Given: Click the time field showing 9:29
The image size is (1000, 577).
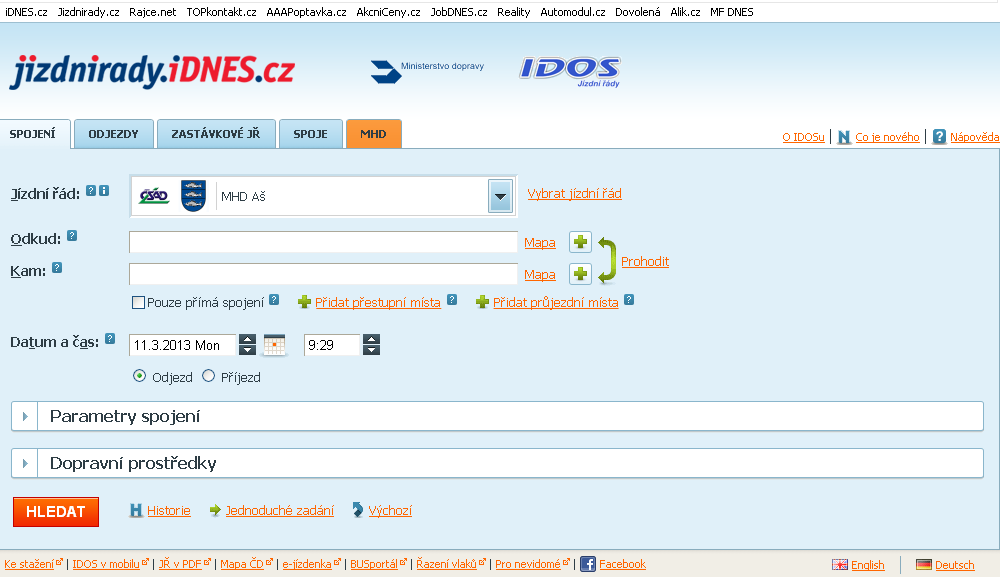Looking at the screenshot, I should [x=332, y=345].
